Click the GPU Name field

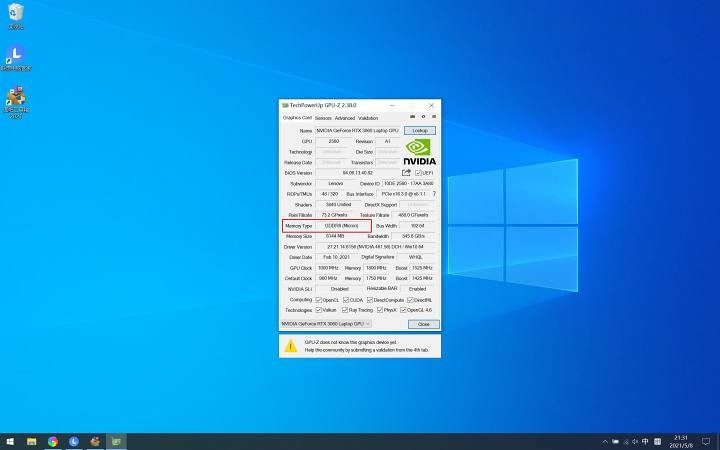(358, 130)
